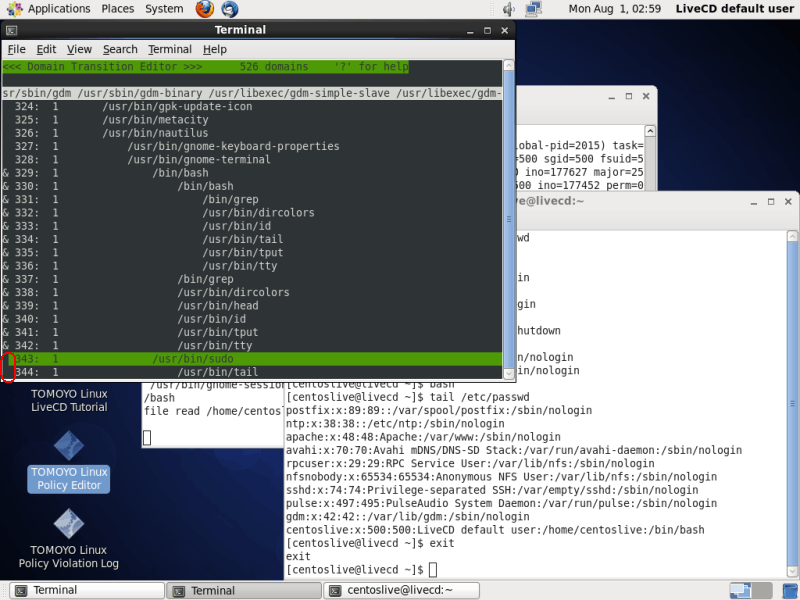Screen dimensions: 800x600
Task: Click the "'?' for help" hint text
Action: [371, 67]
